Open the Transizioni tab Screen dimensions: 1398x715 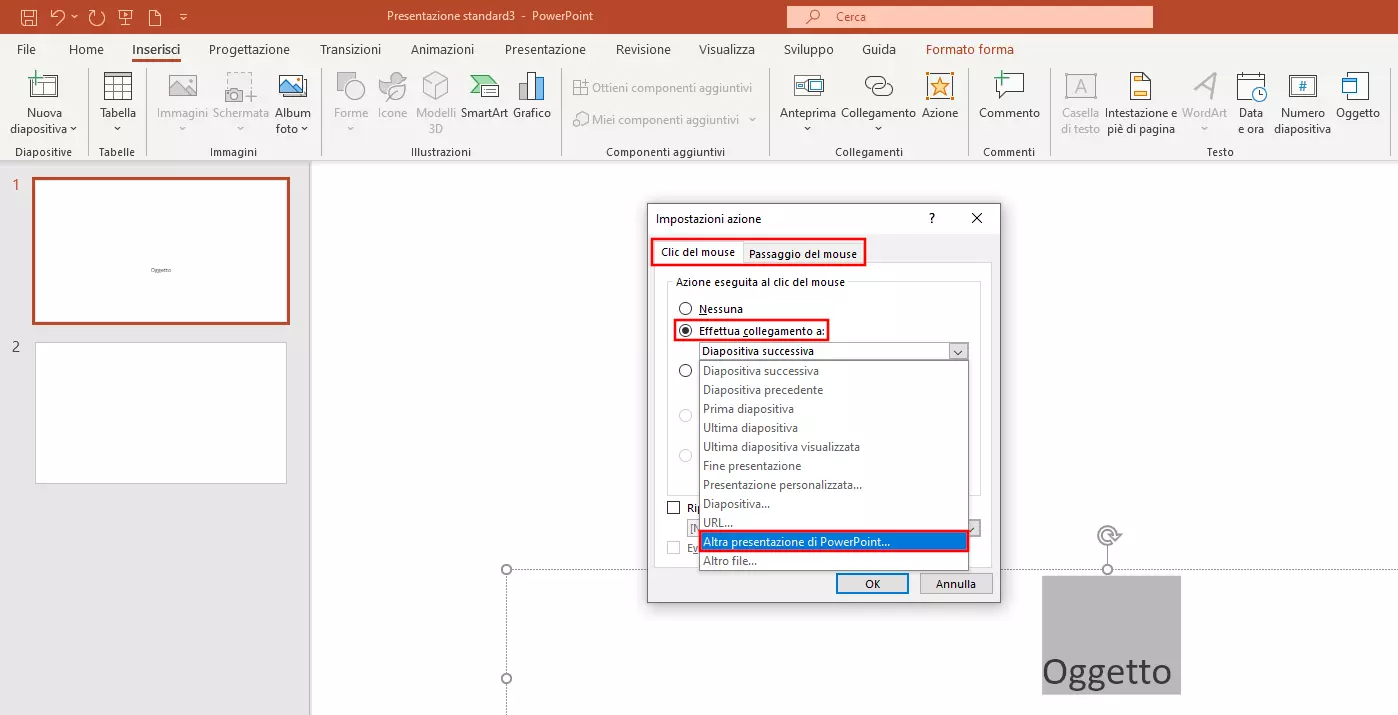pos(350,49)
